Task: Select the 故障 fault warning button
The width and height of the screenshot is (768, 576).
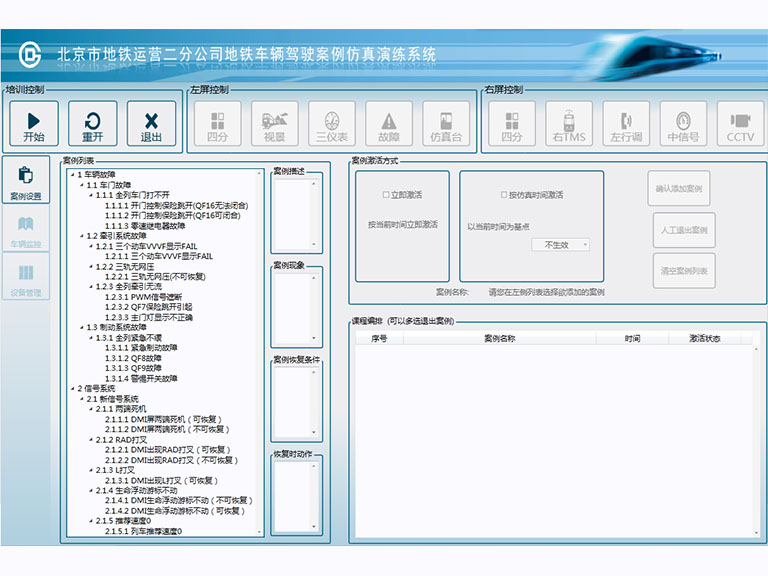Action: 389,123
